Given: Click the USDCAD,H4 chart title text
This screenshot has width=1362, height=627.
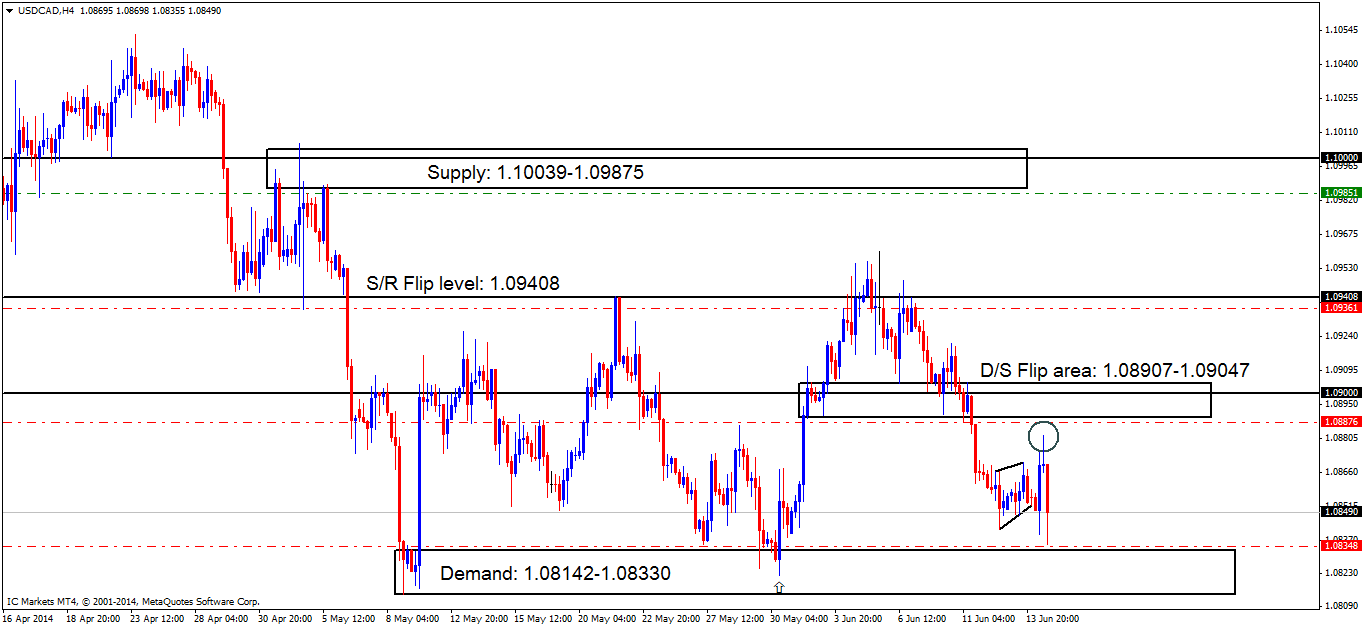Looking at the screenshot, I should click(x=45, y=9).
